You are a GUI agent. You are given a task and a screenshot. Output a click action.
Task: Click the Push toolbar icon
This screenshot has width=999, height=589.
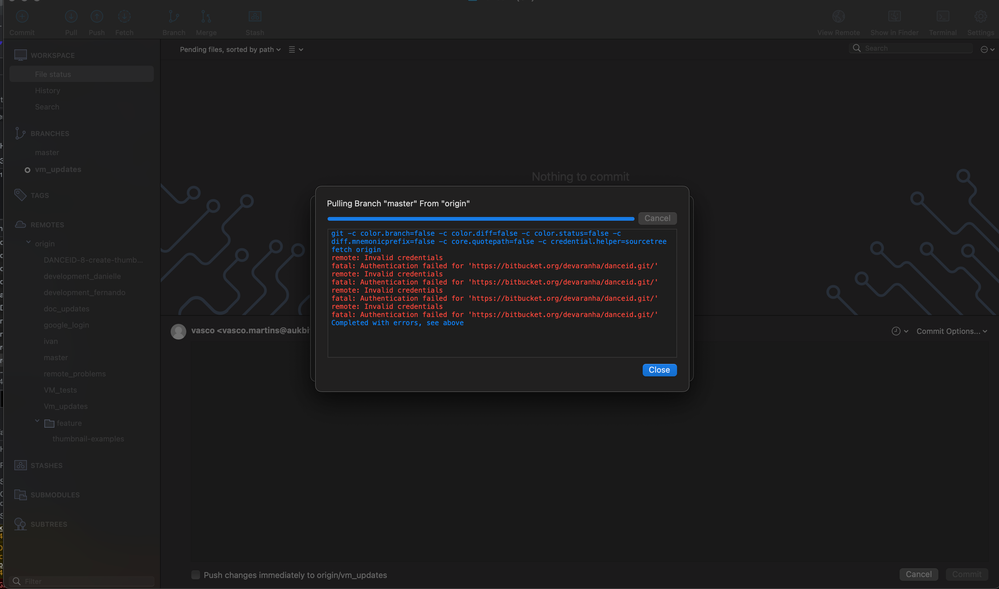(97, 17)
